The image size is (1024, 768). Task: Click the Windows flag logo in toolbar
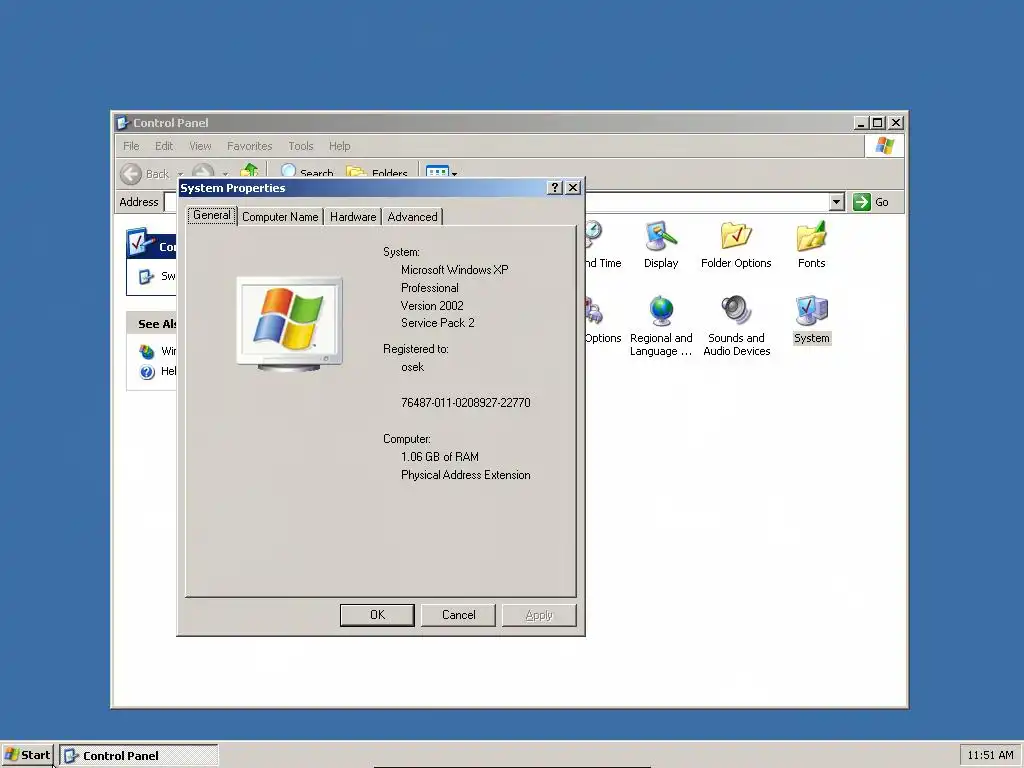[885, 145]
